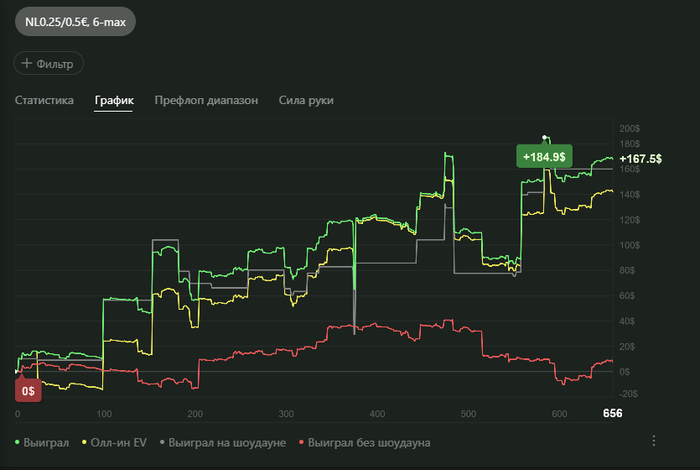This screenshot has width=700, height=470.
Task: Click the red 0$ start badge
Action: pos(30,391)
